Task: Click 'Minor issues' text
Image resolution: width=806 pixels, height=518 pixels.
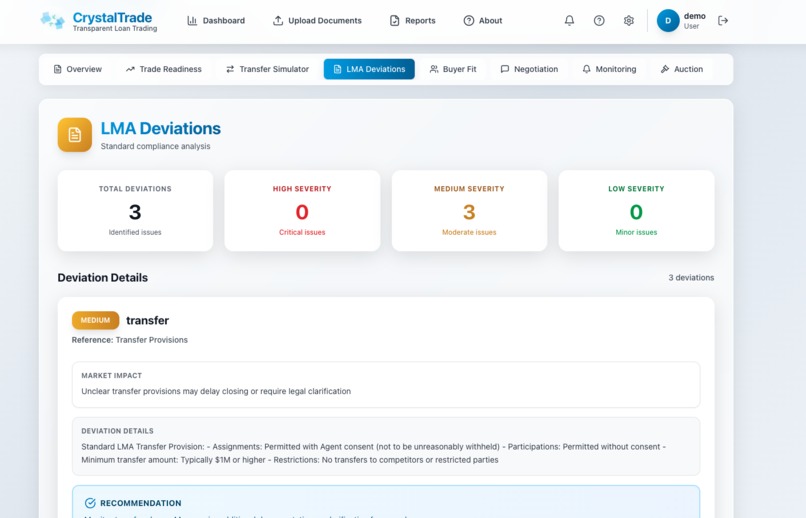Action: (636, 232)
